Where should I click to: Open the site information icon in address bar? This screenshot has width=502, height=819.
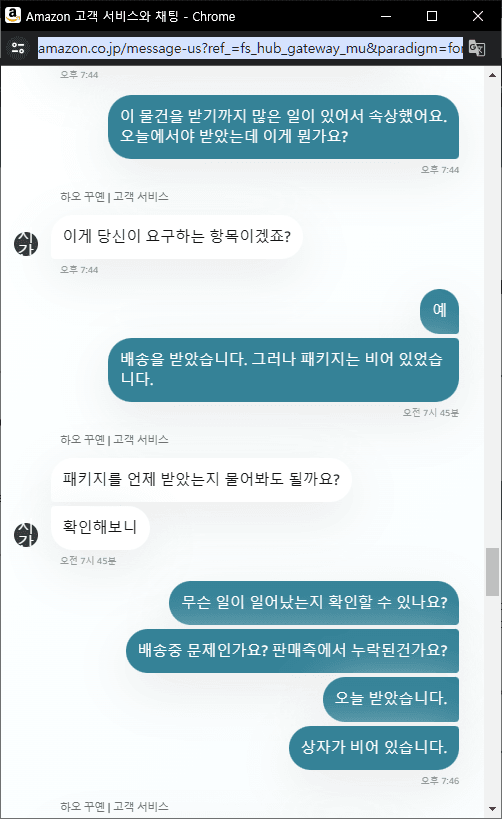(x=18, y=49)
